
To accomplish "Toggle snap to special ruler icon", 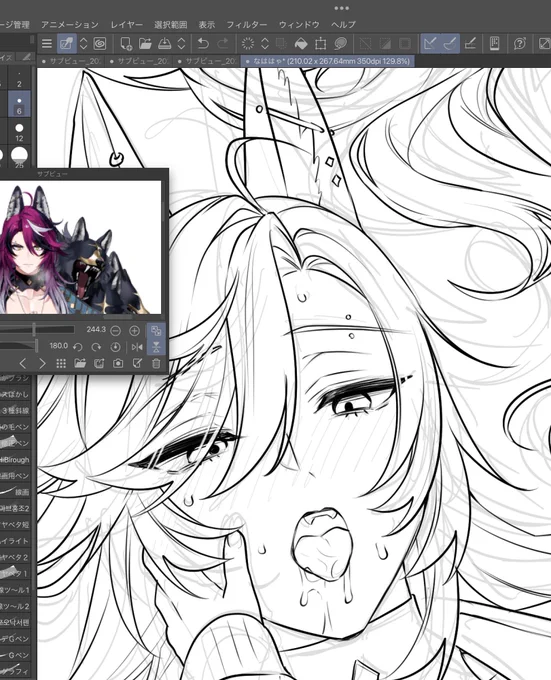I will [450, 43].
